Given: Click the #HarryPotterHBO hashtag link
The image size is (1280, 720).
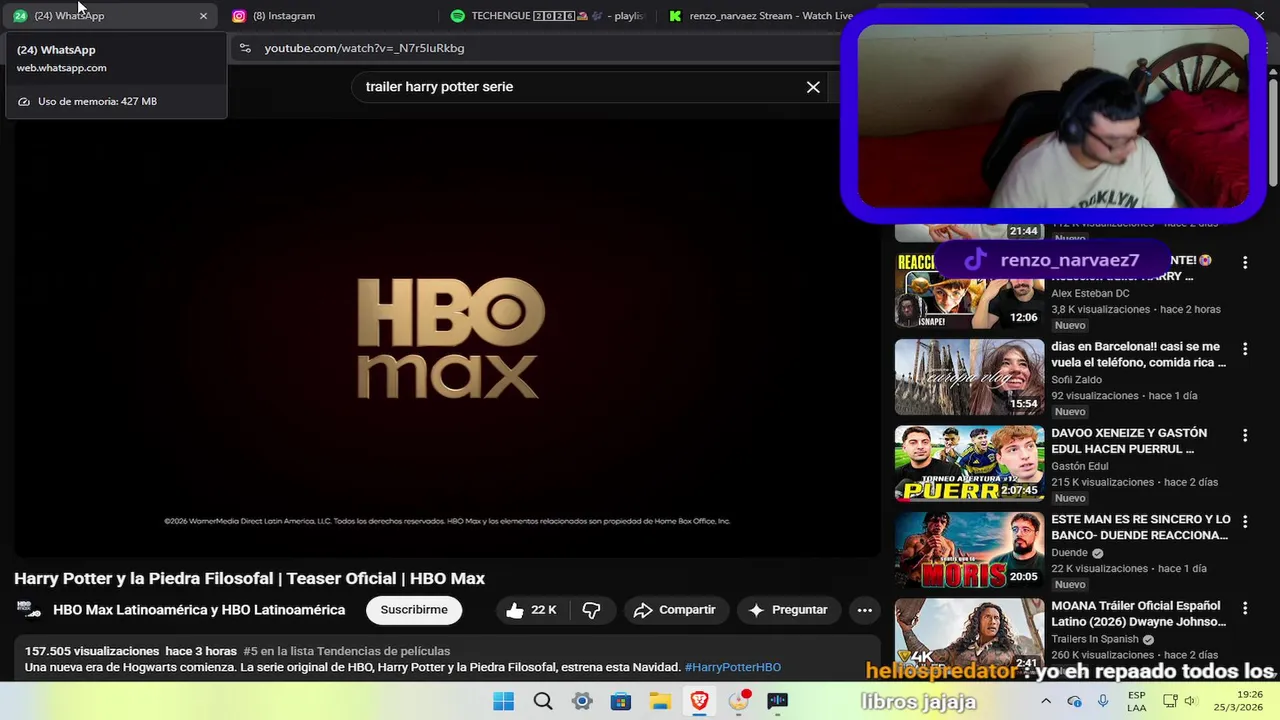Looking at the screenshot, I should tap(733, 667).
